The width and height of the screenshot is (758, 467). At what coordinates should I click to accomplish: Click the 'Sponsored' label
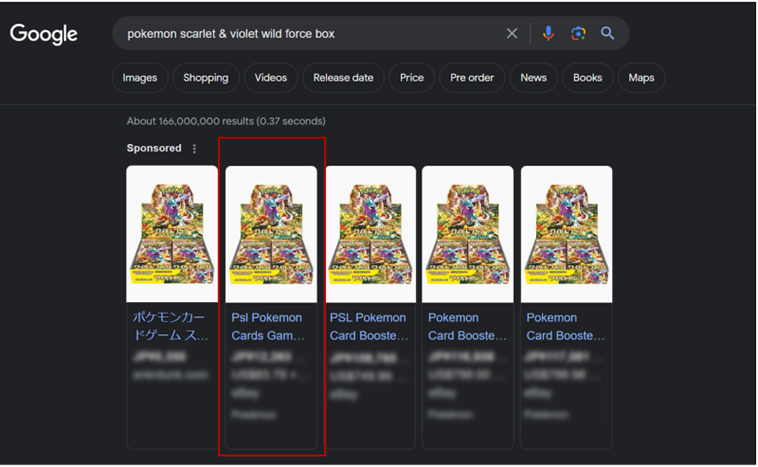click(154, 148)
